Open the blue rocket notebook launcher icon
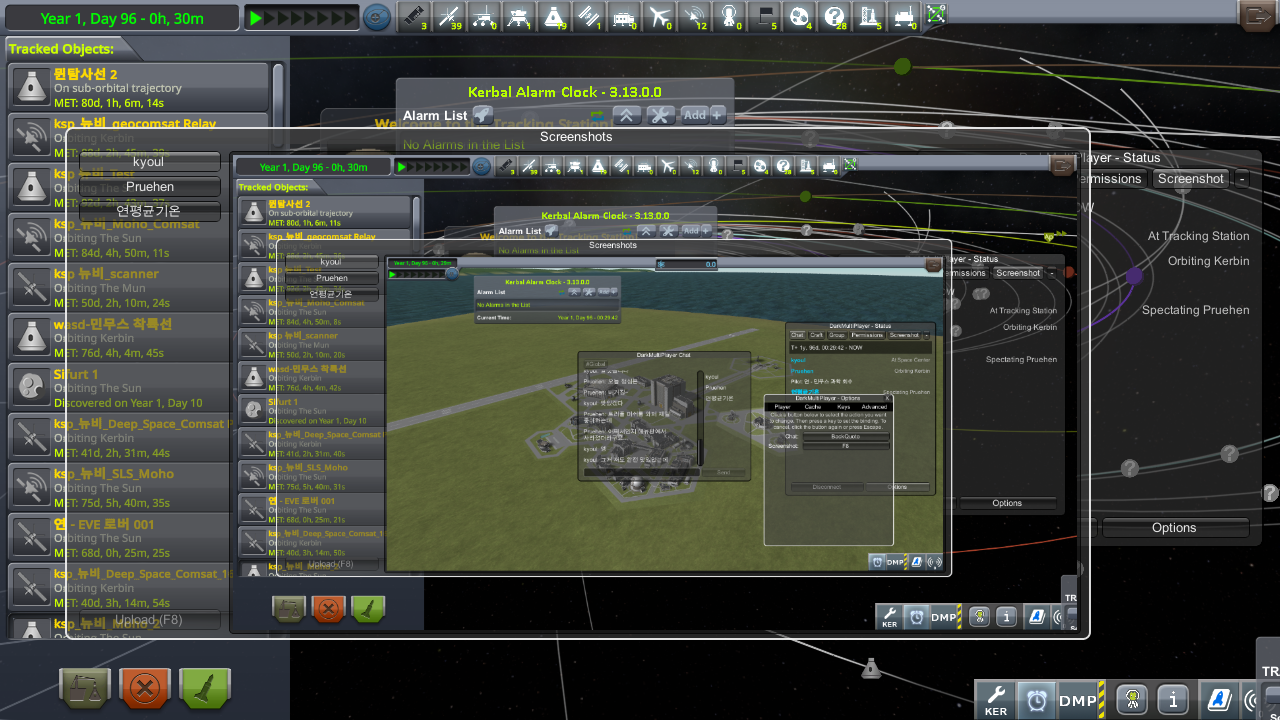1280x720 pixels. pyautogui.click(x=1220, y=700)
